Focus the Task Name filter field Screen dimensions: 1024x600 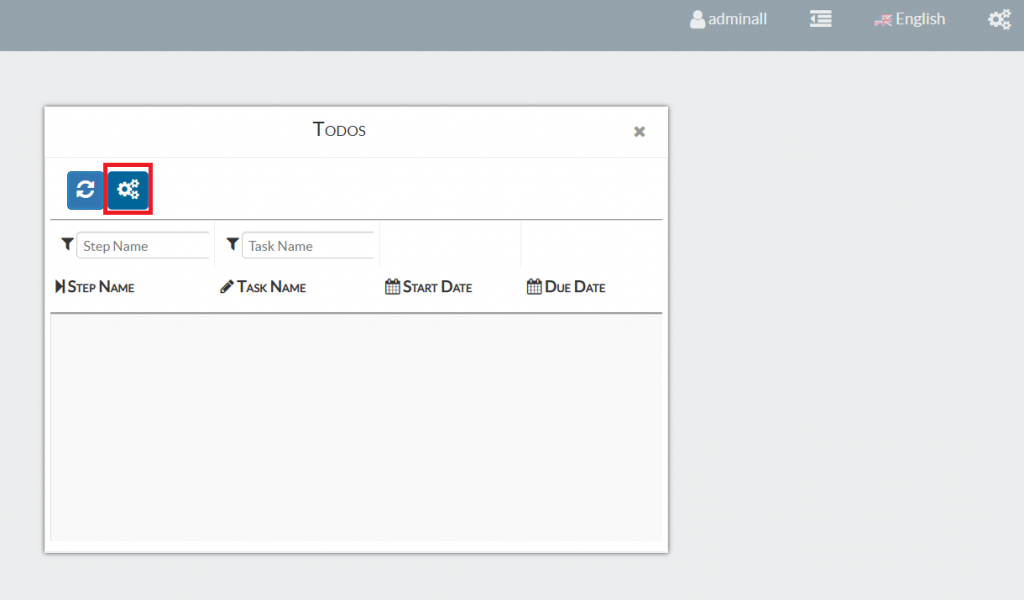pyautogui.click(x=308, y=246)
